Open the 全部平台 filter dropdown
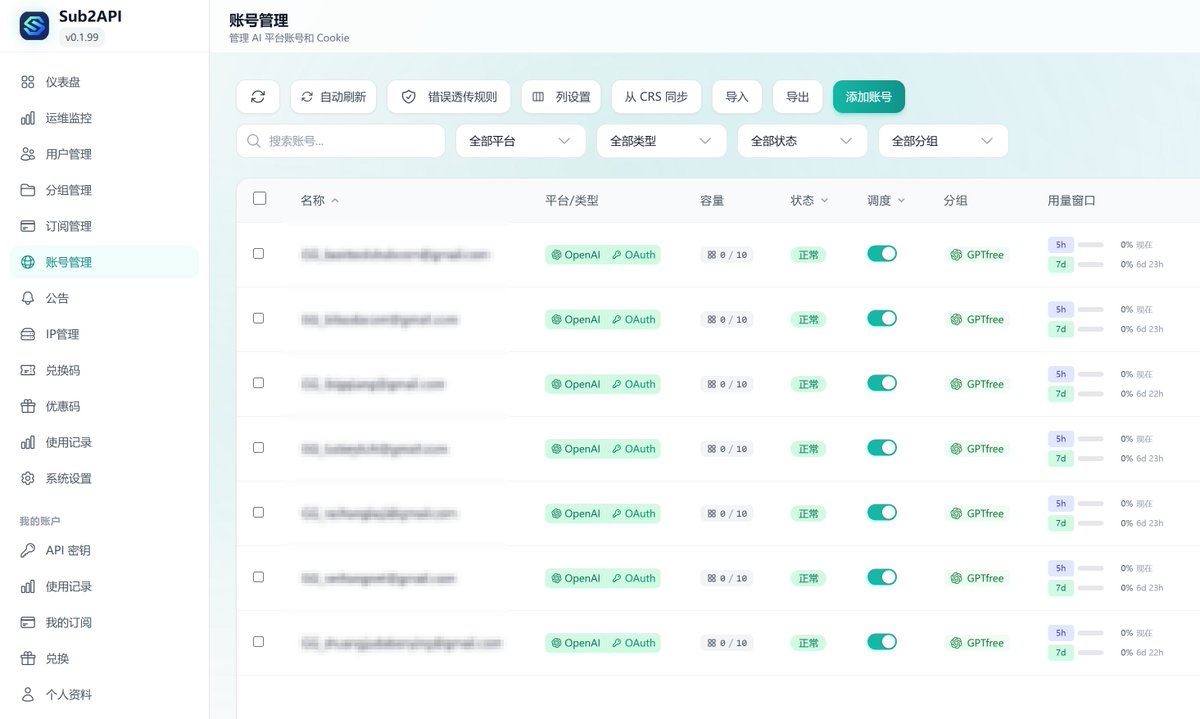 click(x=521, y=141)
